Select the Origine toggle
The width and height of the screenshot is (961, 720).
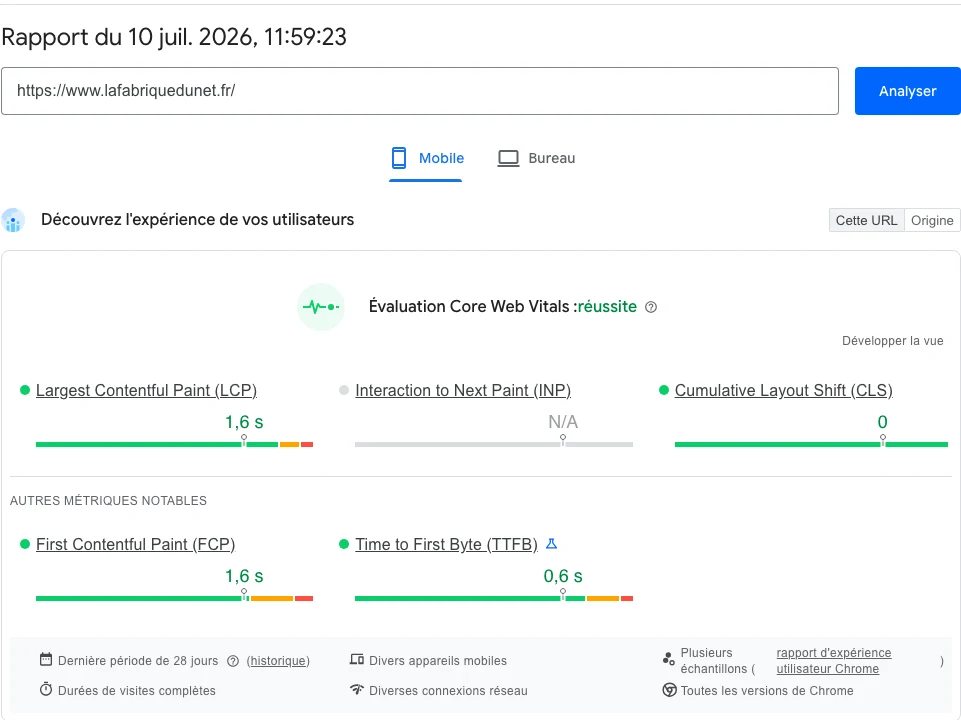(932, 220)
